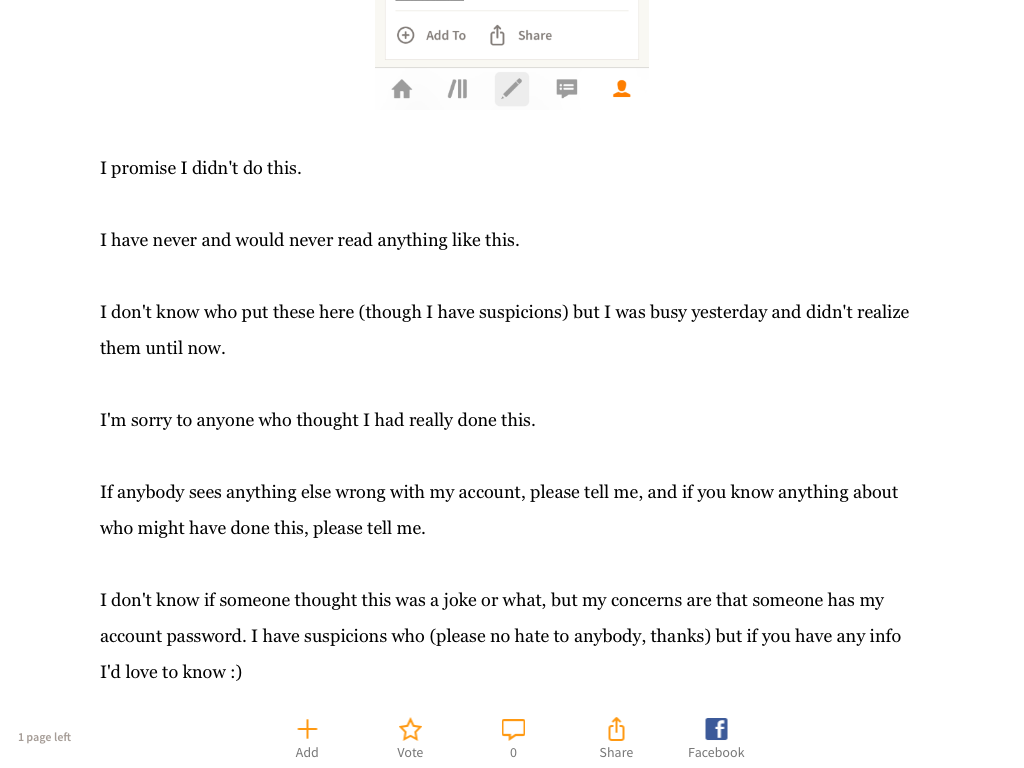Share via the Facebook logo icon
This screenshot has width=1024, height=768.
coord(716,729)
